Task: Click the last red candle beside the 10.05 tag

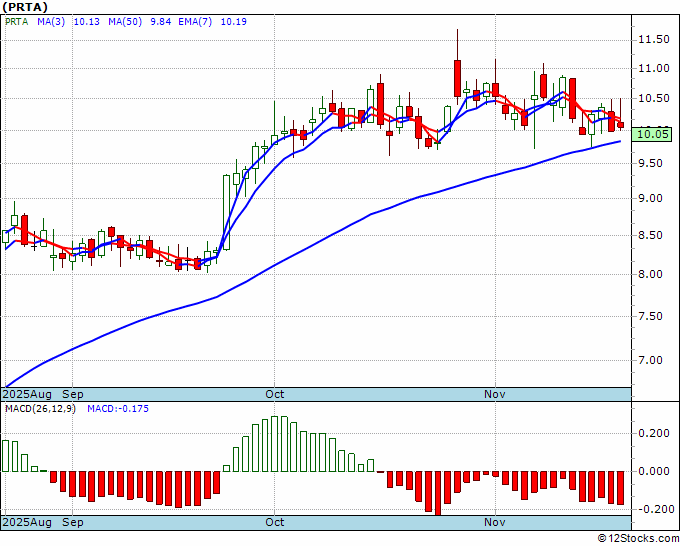Action: (x=621, y=125)
